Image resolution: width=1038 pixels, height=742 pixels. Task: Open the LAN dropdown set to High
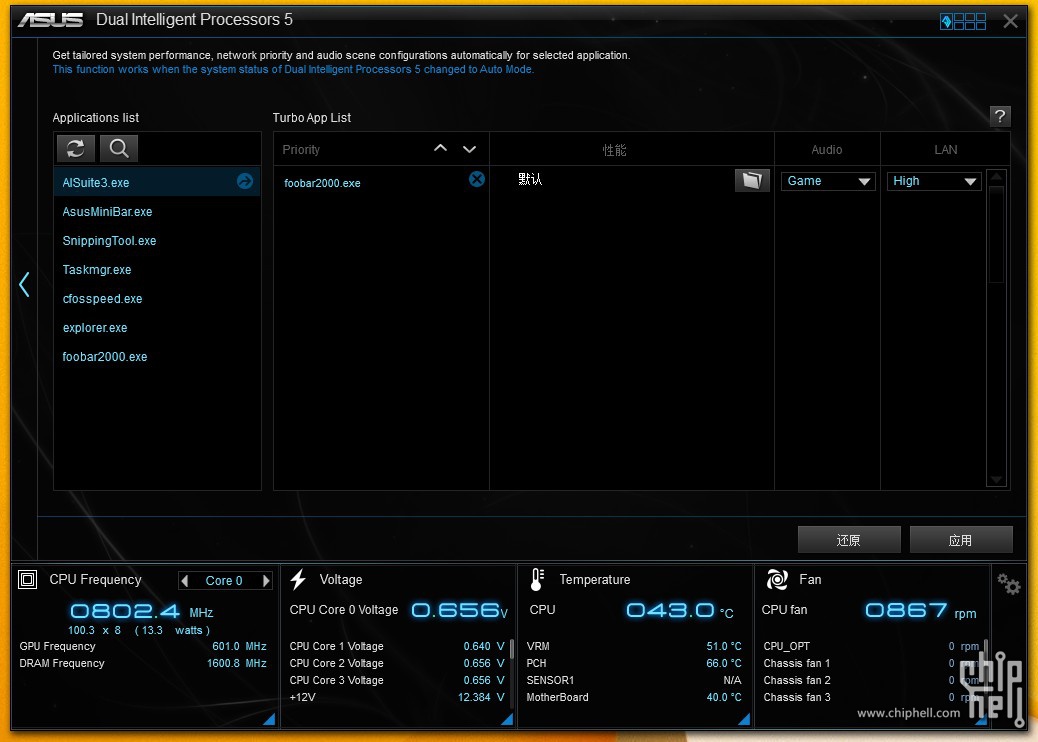[934, 181]
